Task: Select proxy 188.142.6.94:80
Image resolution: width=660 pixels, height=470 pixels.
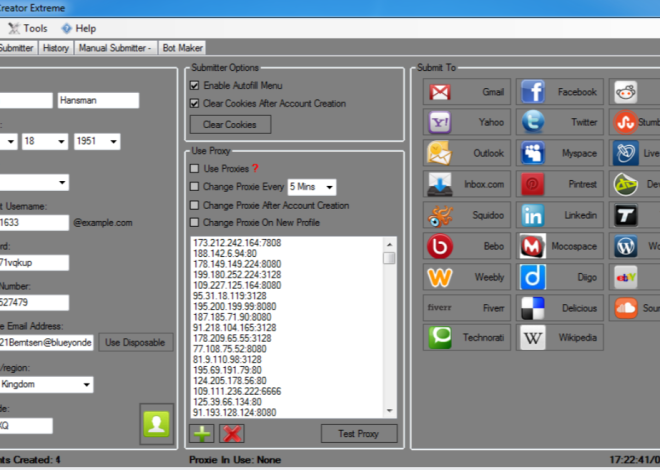Action: point(225,253)
